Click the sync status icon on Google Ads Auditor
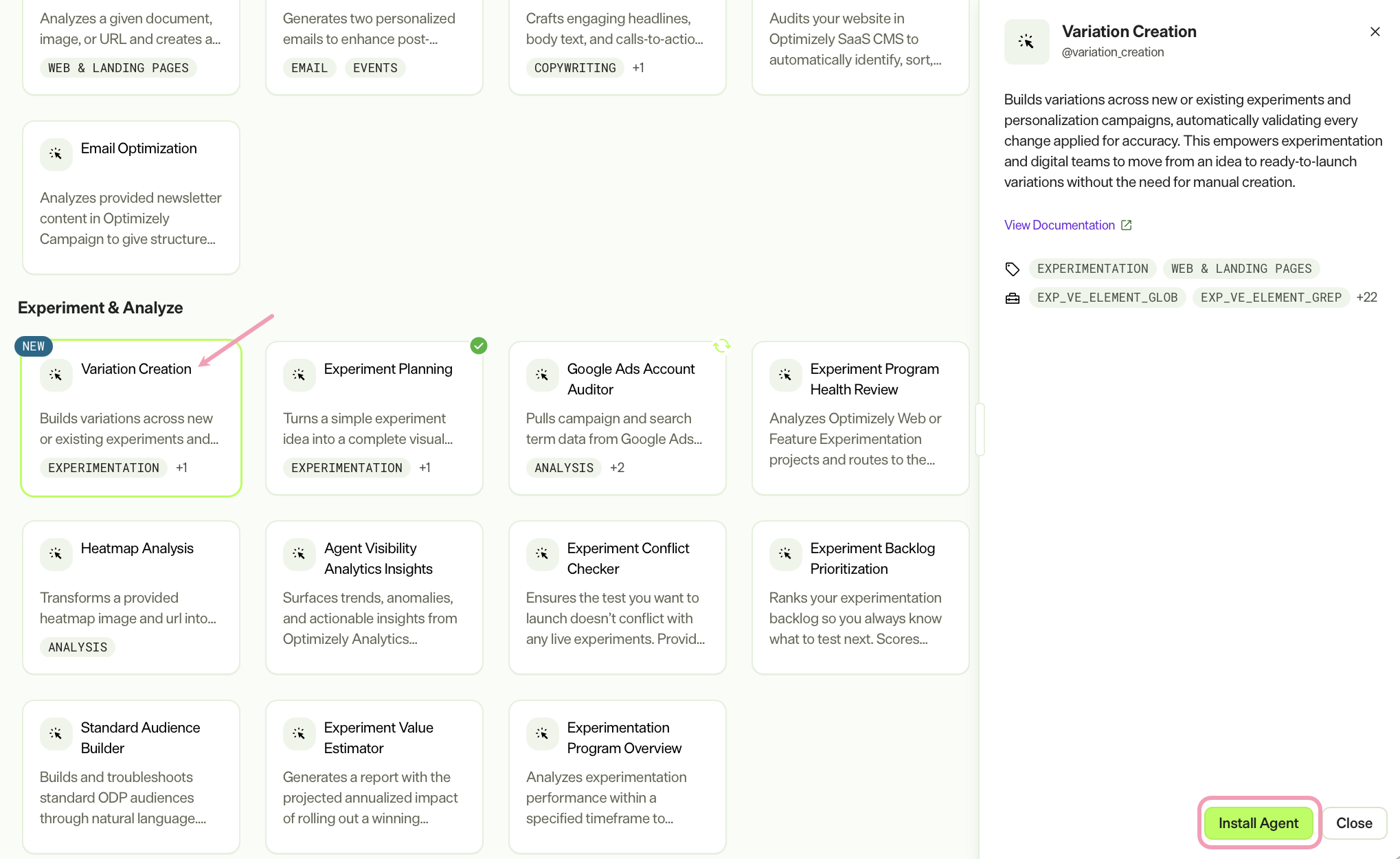Image resolution: width=1400 pixels, height=859 pixels. click(x=722, y=346)
